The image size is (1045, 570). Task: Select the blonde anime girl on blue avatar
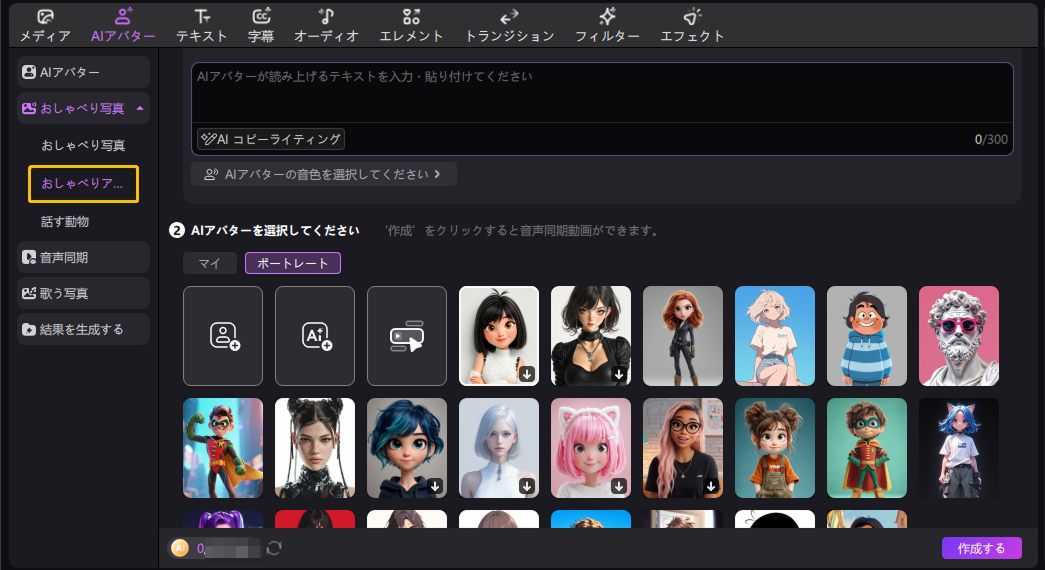(x=774, y=336)
